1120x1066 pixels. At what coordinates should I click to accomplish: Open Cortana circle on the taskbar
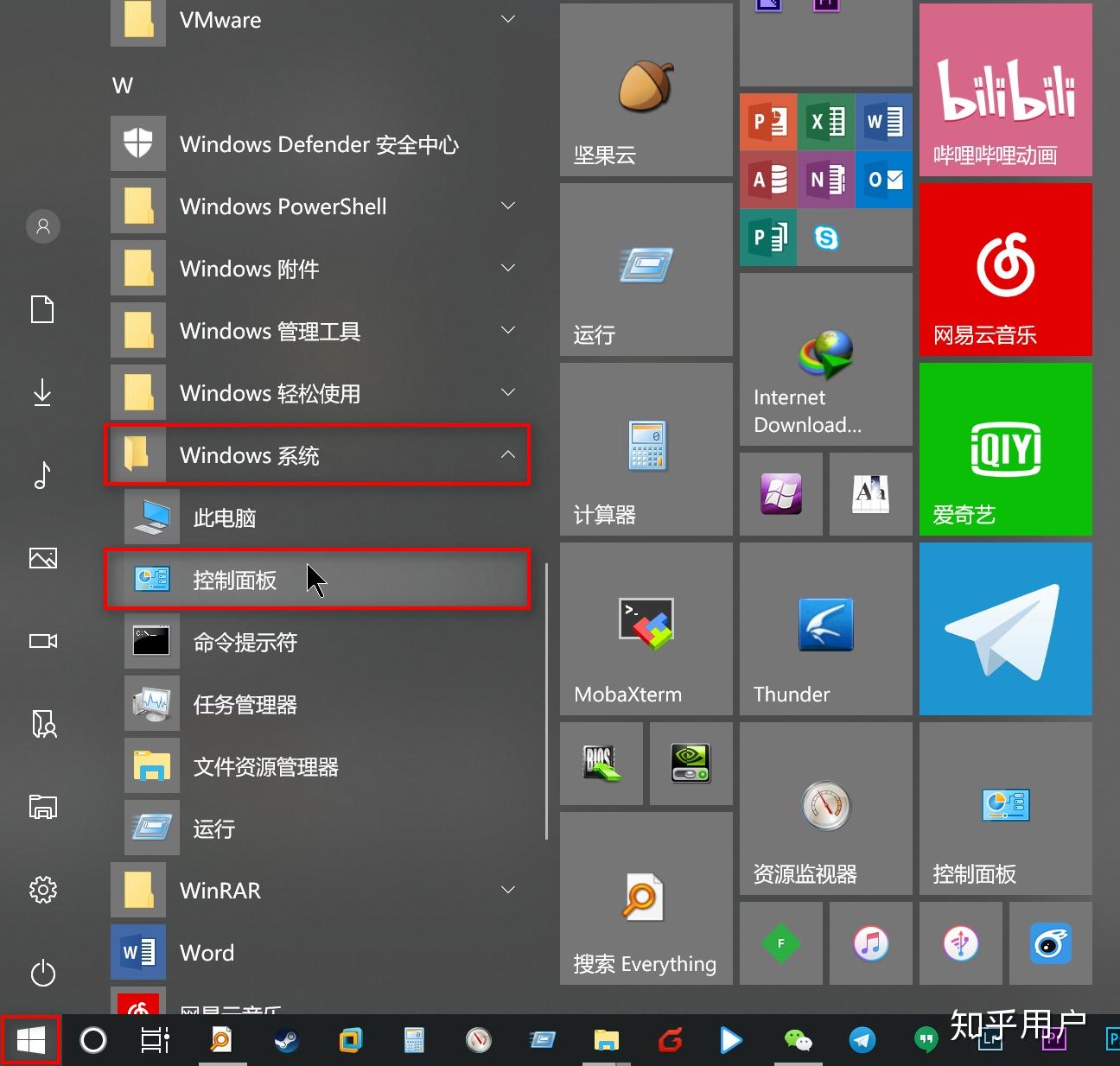[x=93, y=1040]
